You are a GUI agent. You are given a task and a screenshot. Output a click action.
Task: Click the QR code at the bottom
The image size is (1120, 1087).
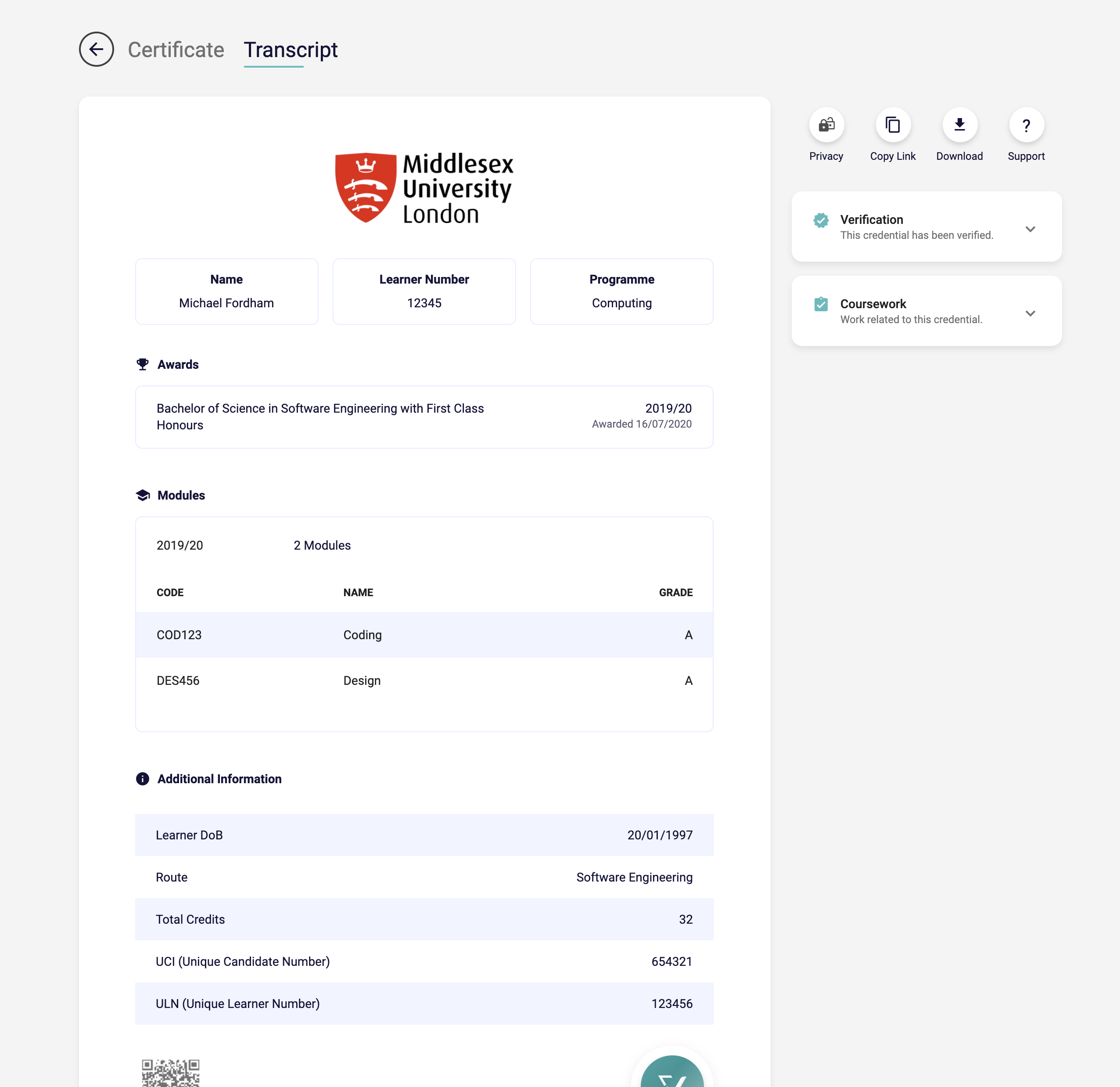click(x=170, y=1073)
